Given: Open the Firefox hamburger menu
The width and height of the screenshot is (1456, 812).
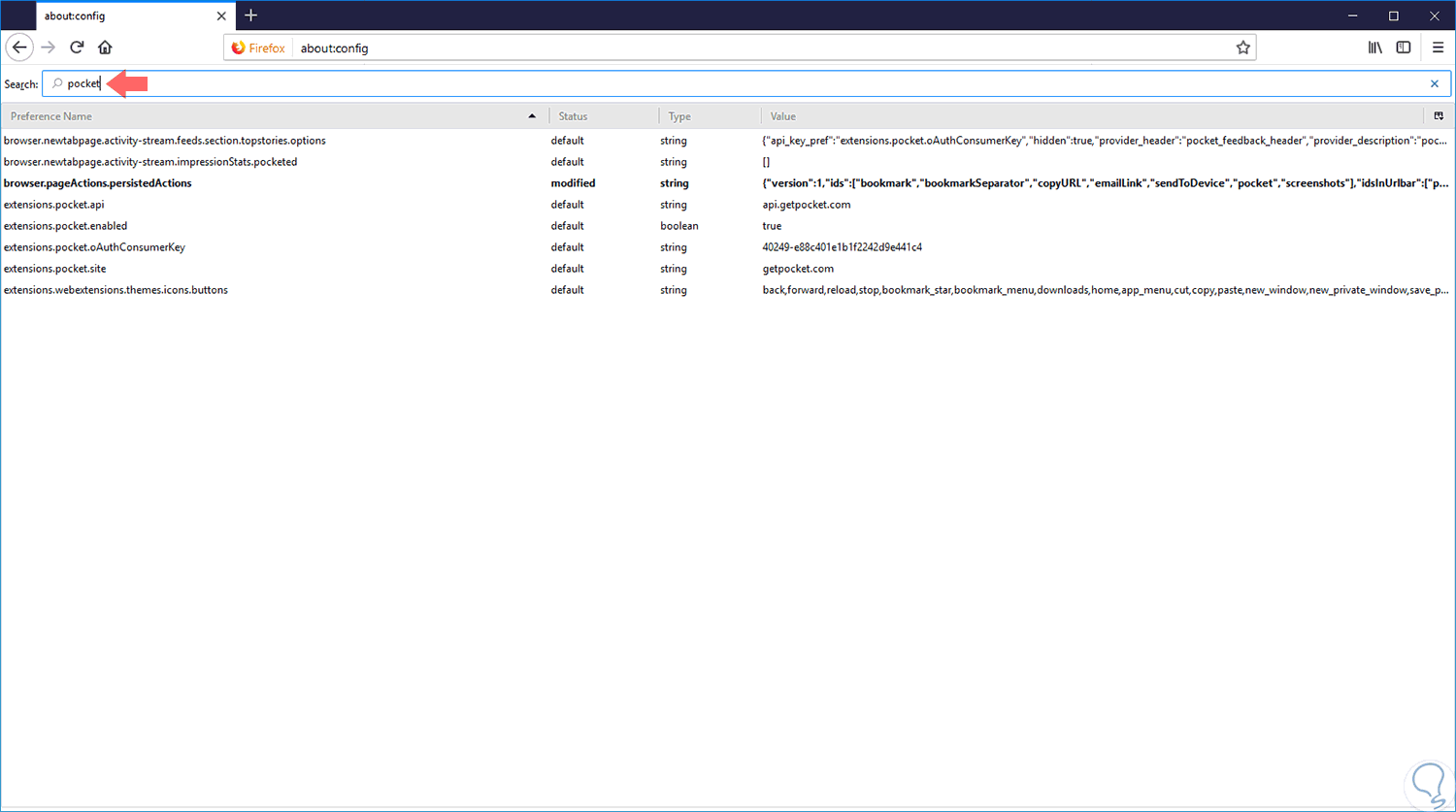Looking at the screenshot, I should pos(1438,48).
